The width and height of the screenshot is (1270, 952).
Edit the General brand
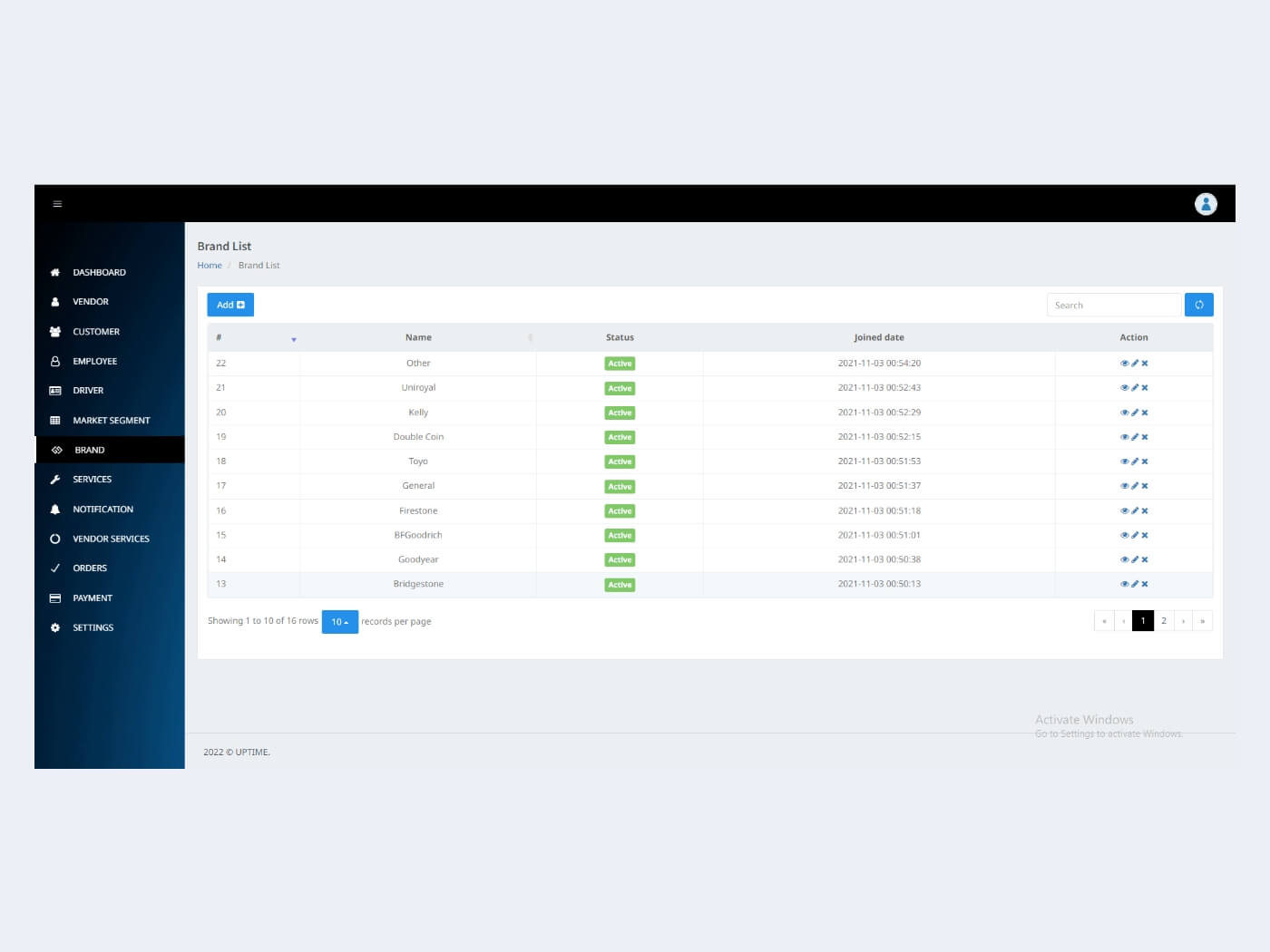pyautogui.click(x=1134, y=486)
